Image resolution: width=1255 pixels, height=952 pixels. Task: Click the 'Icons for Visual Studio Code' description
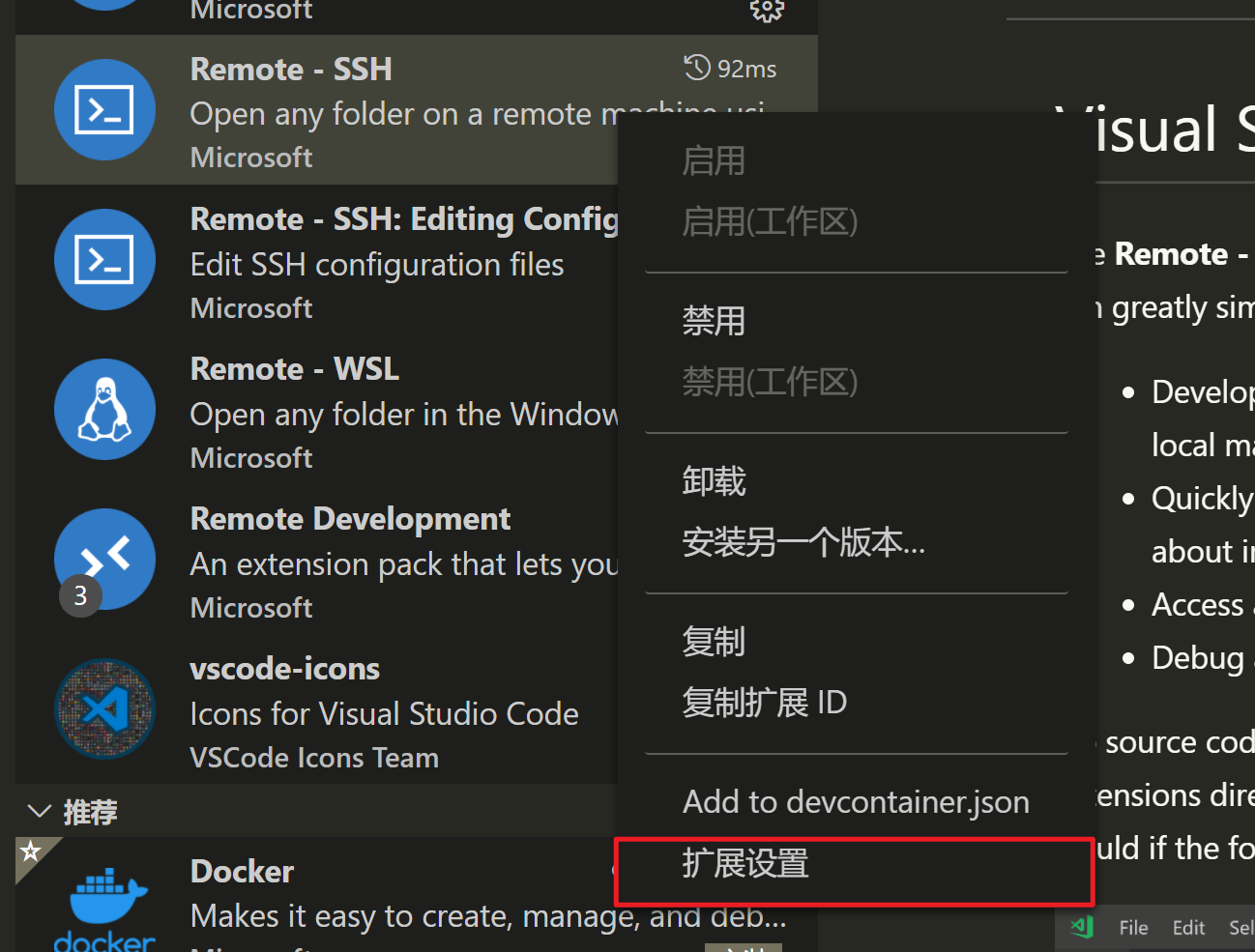pyautogui.click(x=384, y=714)
